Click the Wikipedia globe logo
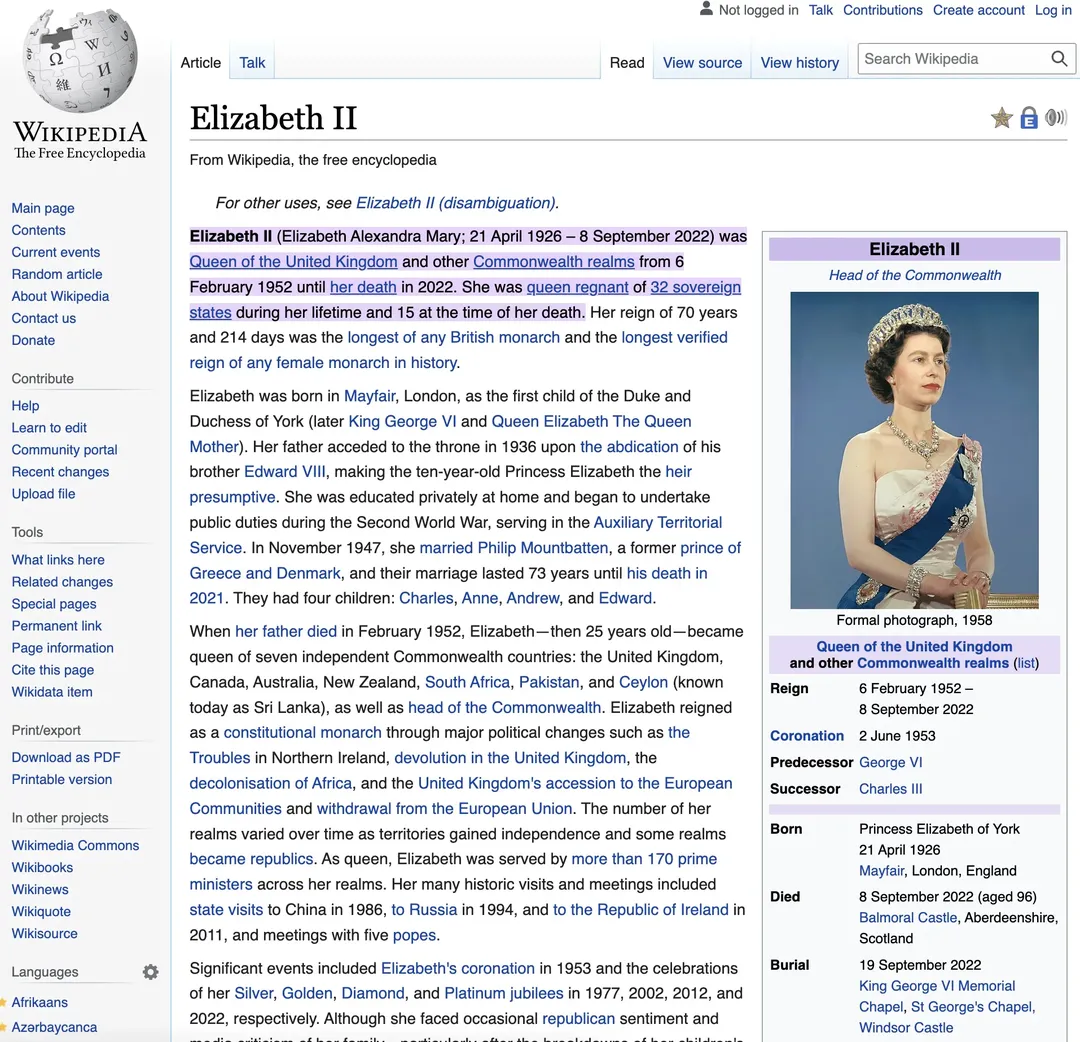This screenshot has height=1042, width=1080. (x=80, y=63)
